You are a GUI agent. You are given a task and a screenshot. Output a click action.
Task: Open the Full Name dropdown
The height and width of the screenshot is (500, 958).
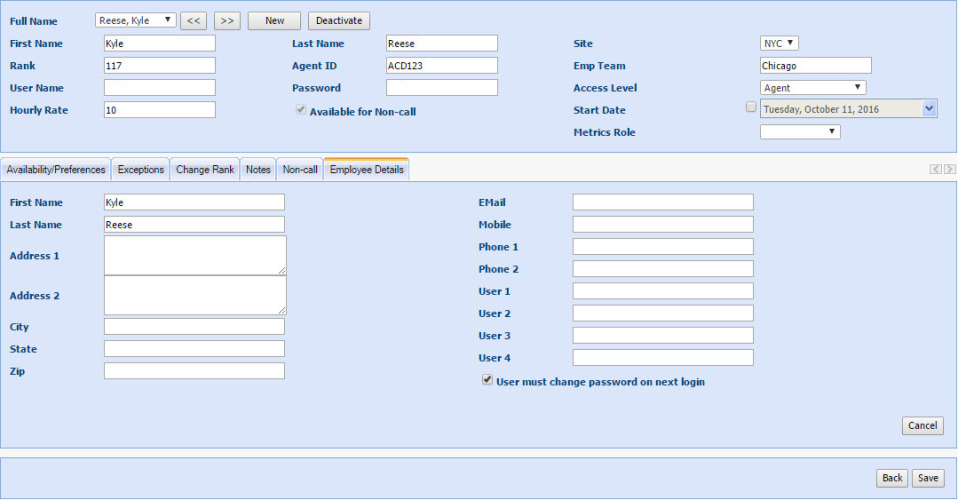coord(136,20)
